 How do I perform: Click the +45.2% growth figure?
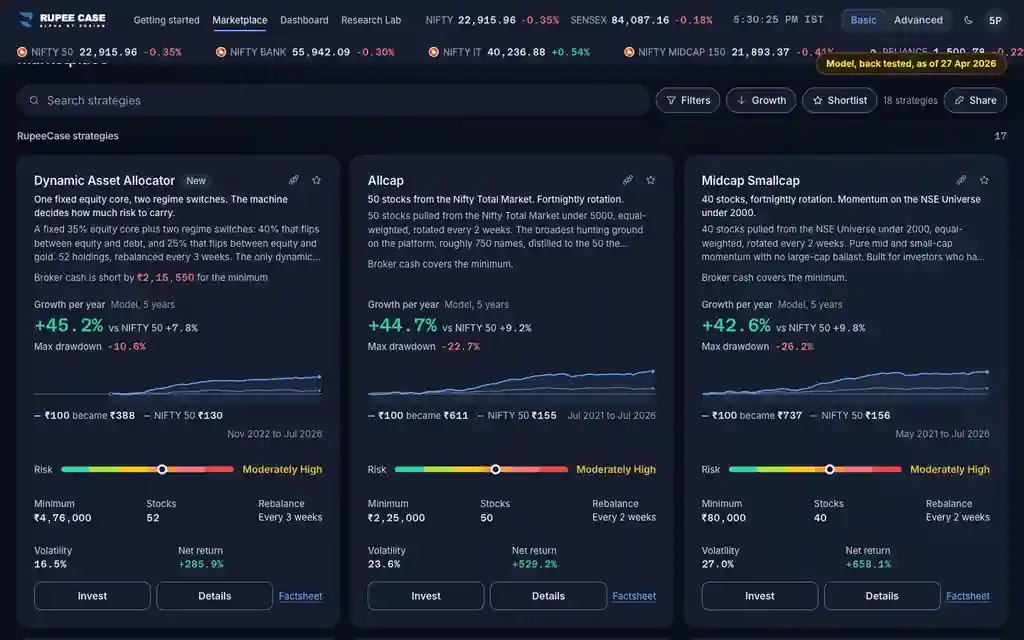point(69,325)
